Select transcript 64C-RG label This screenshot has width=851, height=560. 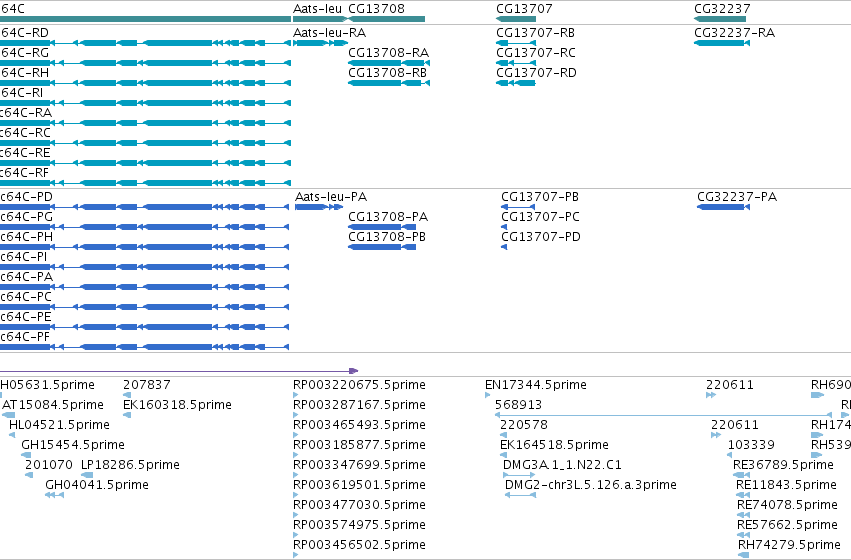(24, 53)
